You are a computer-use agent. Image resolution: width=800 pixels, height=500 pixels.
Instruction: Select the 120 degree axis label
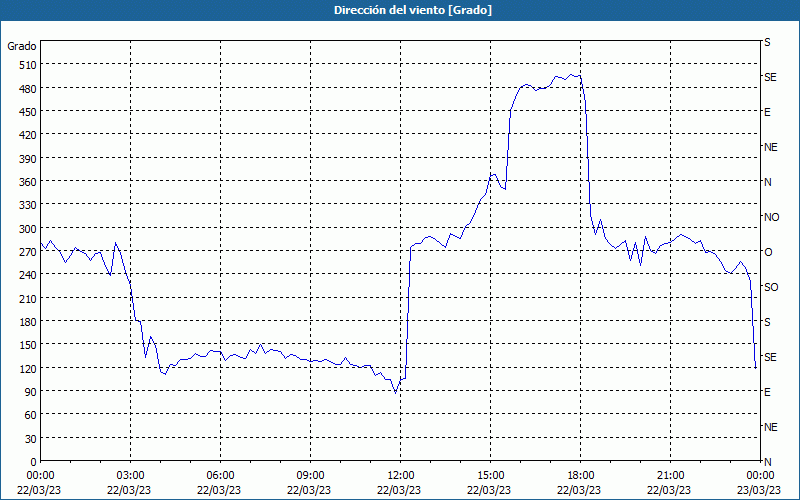tap(28, 368)
